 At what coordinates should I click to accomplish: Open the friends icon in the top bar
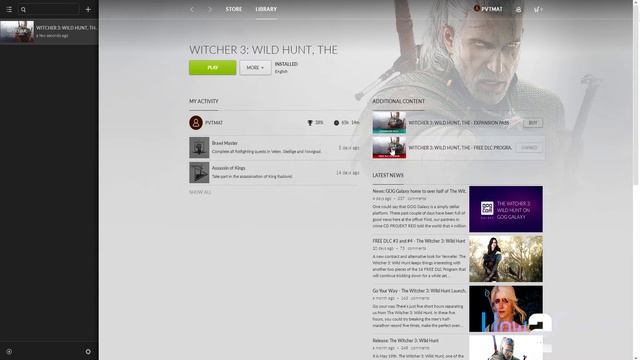[518, 9]
